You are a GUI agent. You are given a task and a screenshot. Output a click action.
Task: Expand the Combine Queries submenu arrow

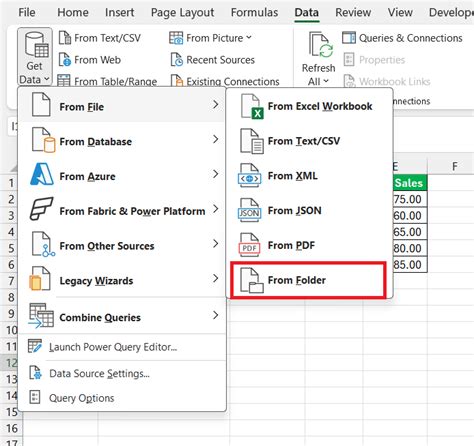(x=216, y=315)
